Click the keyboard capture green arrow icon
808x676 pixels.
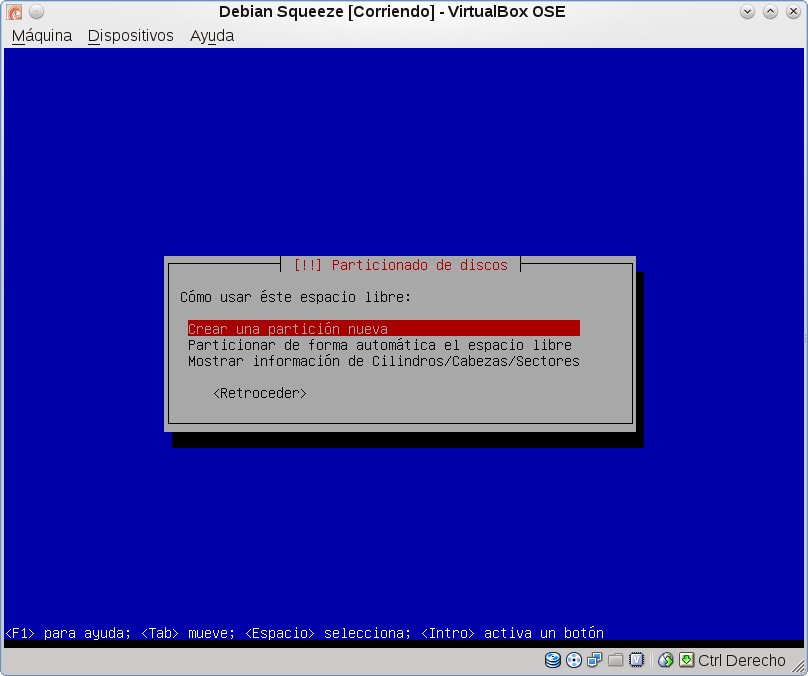[686, 660]
